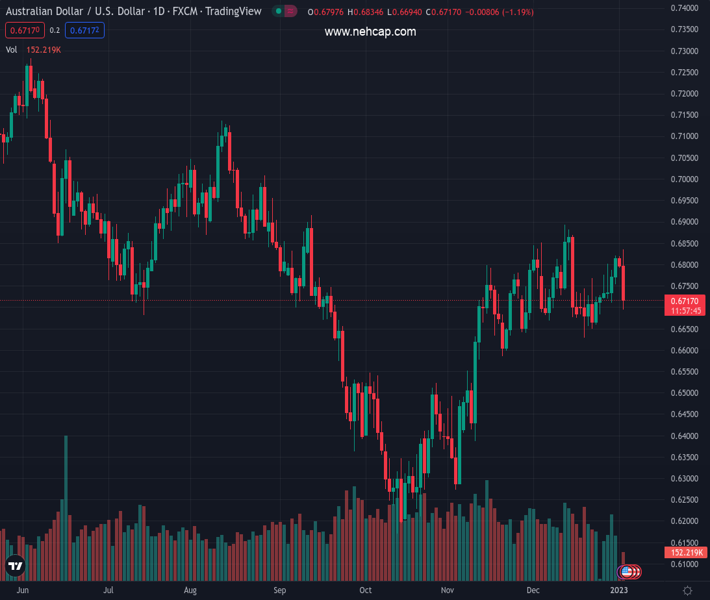Open chart settings gear icon
This screenshot has width=710, height=600.
[x=686, y=590]
